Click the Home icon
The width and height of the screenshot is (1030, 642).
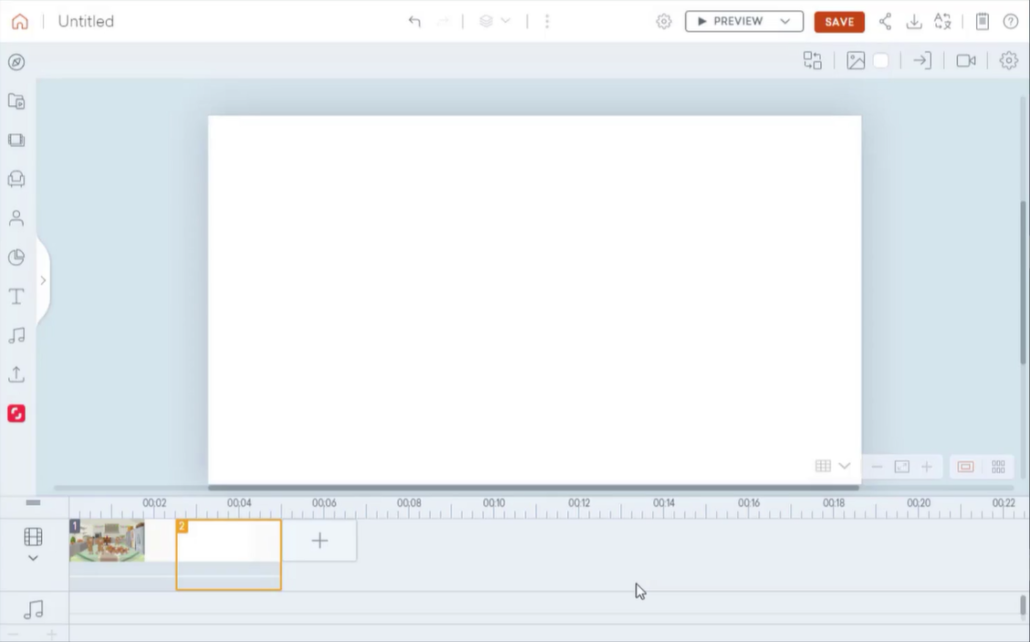(x=20, y=21)
